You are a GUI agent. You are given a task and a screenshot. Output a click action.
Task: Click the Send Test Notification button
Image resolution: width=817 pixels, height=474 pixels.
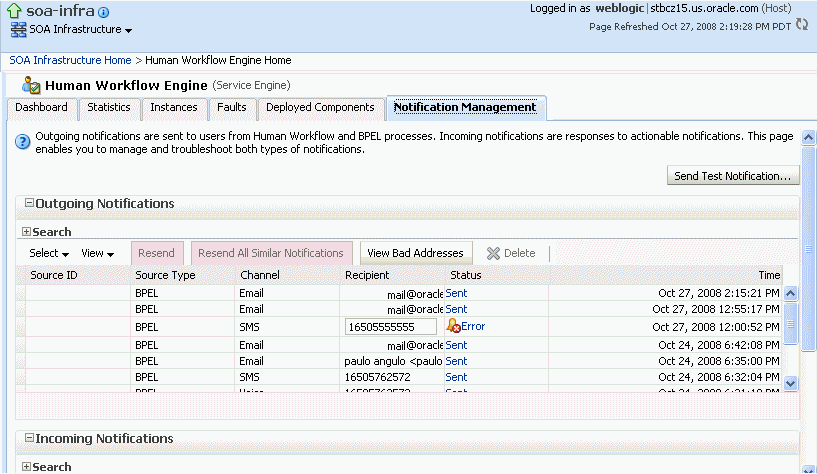point(733,176)
